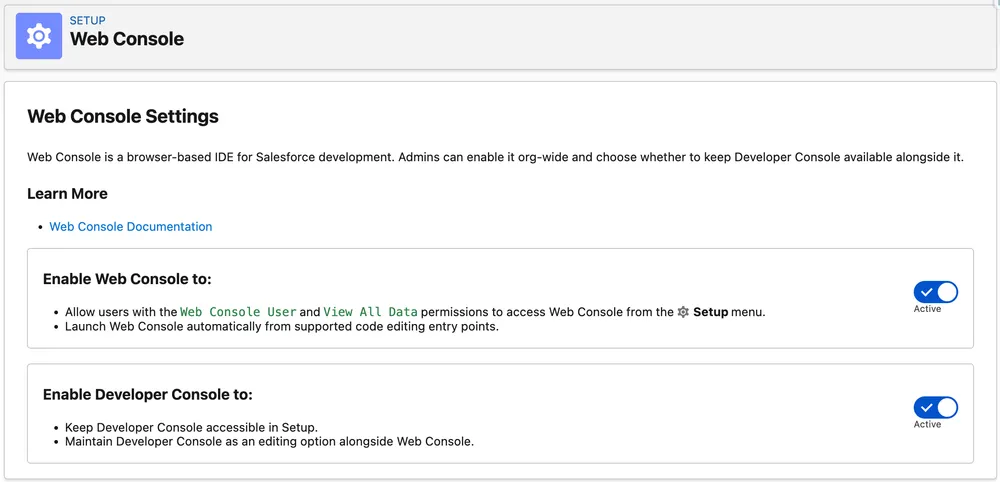Viewport: 1000px width, 482px height.
Task: Click the small gear icon before Setup menu
Action: [x=683, y=312]
